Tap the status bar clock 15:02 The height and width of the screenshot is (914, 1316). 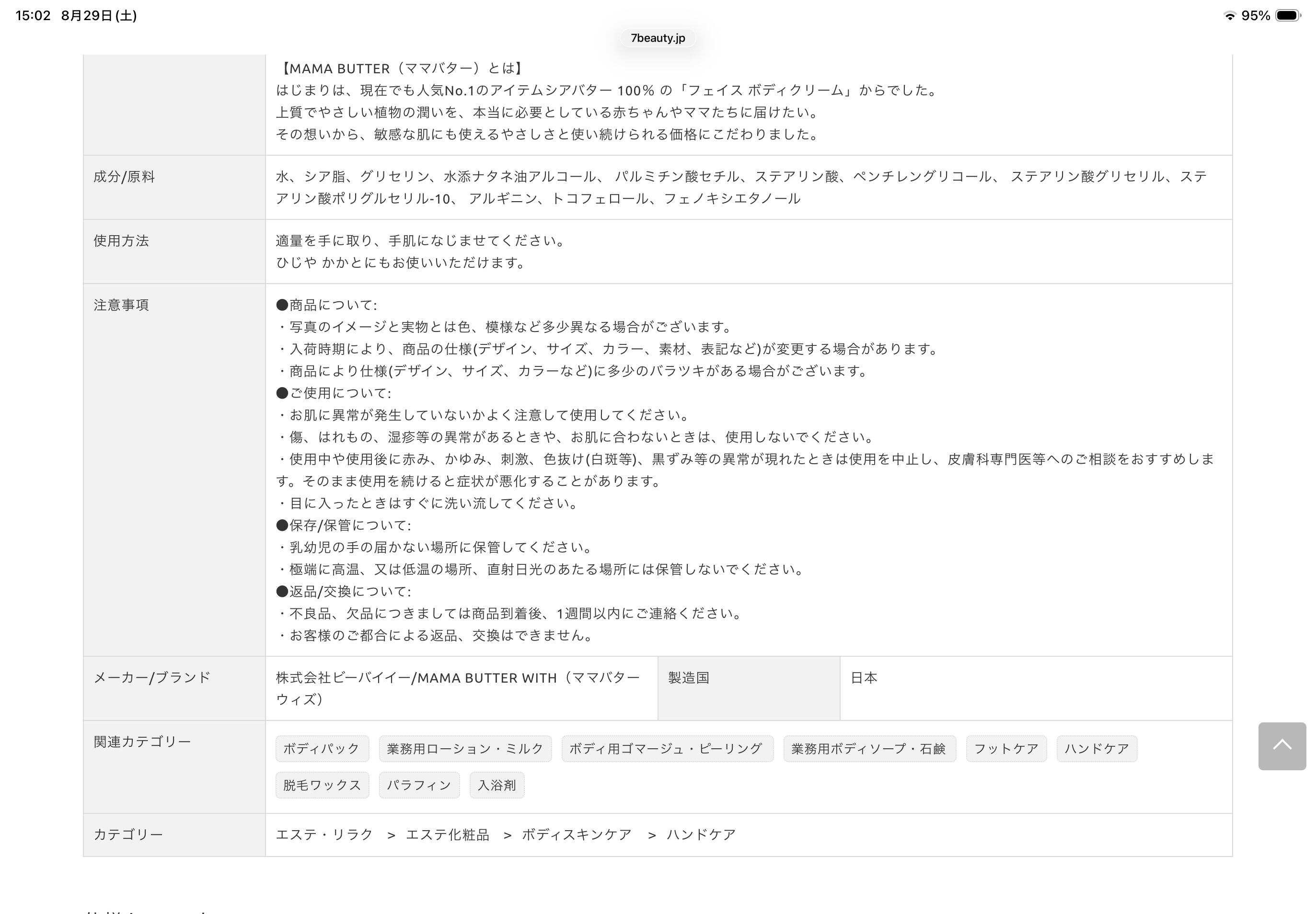pos(33,15)
